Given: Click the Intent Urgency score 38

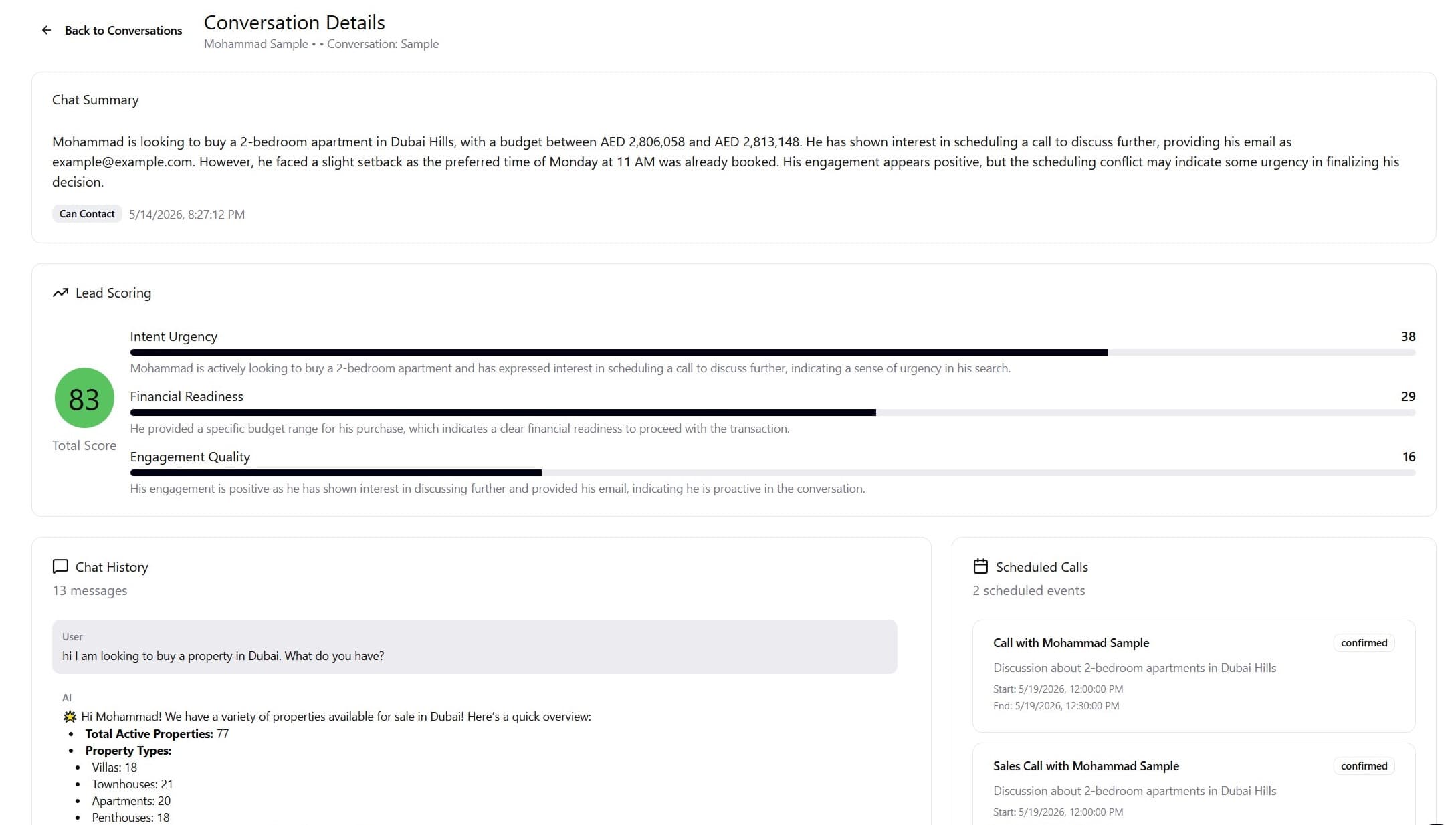Looking at the screenshot, I should [1408, 336].
